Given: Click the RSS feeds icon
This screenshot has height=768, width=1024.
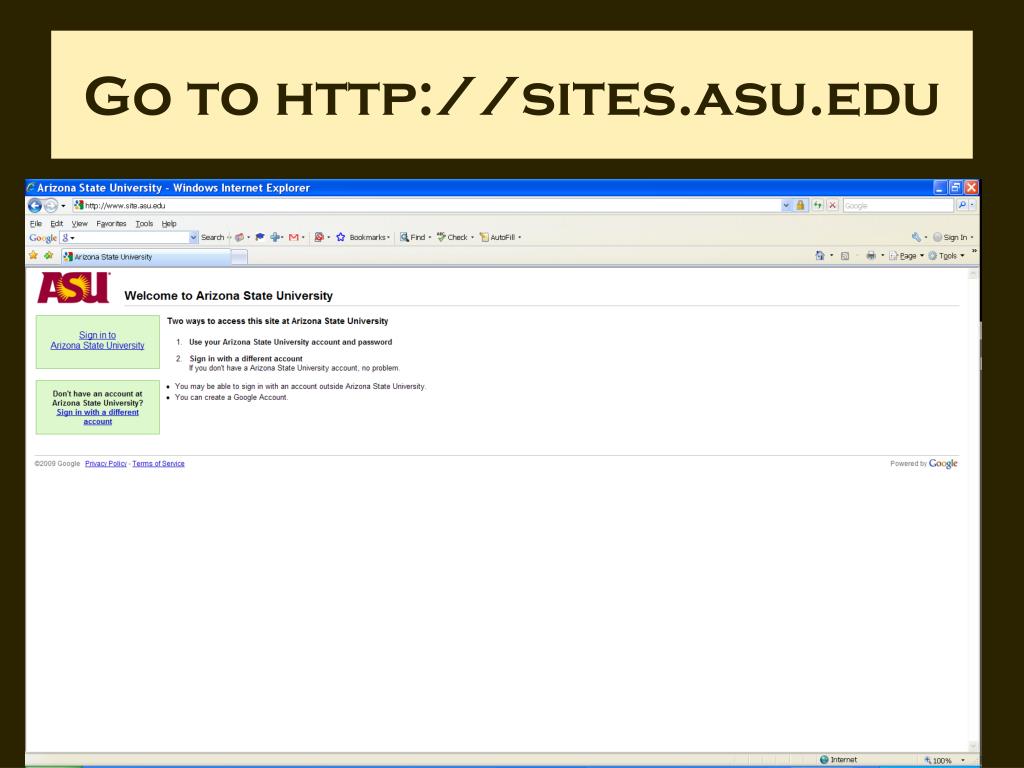Looking at the screenshot, I should point(844,256).
